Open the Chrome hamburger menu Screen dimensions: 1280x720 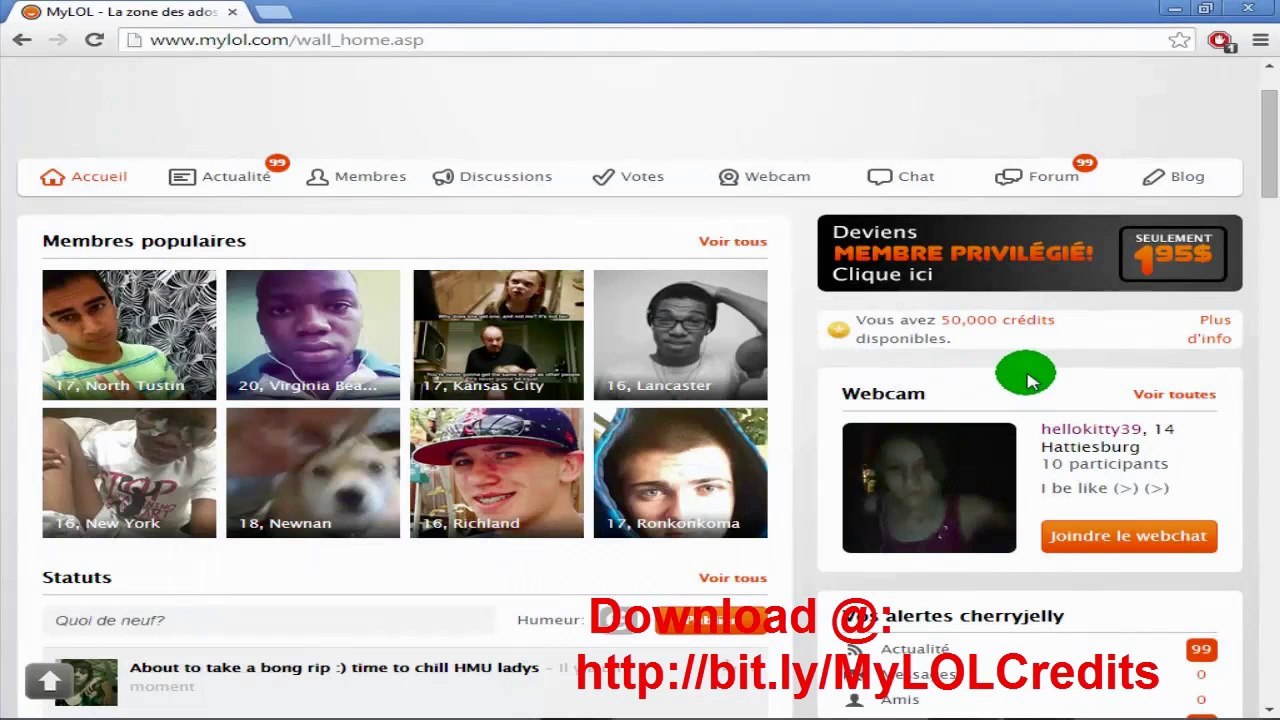click(1260, 40)
